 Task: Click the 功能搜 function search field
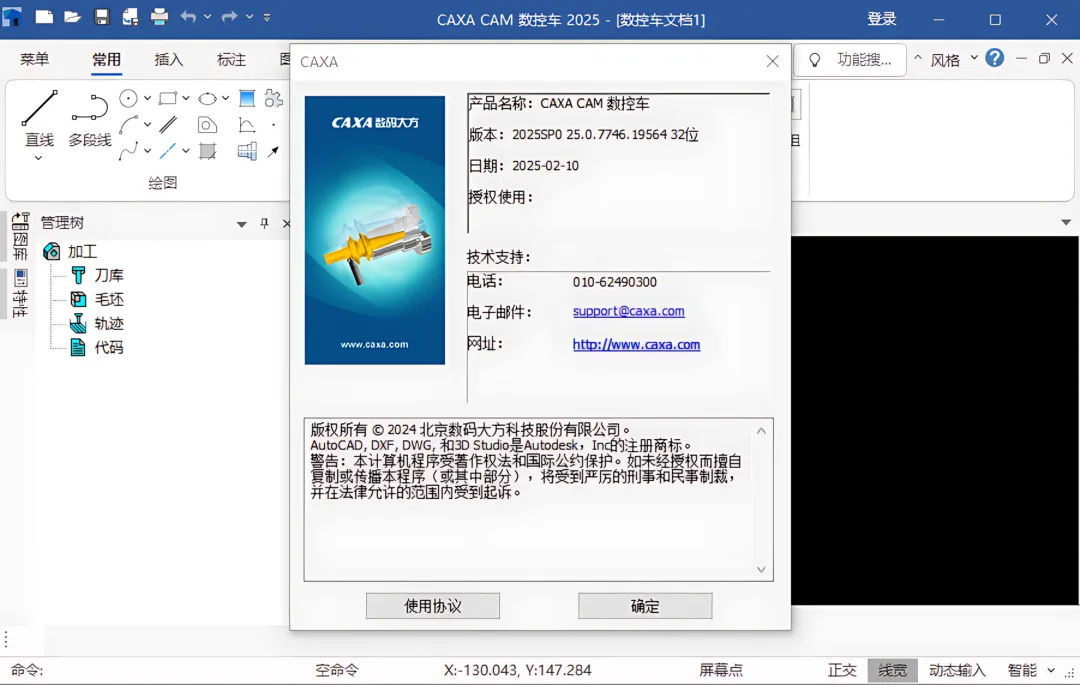tap(851, 60)
